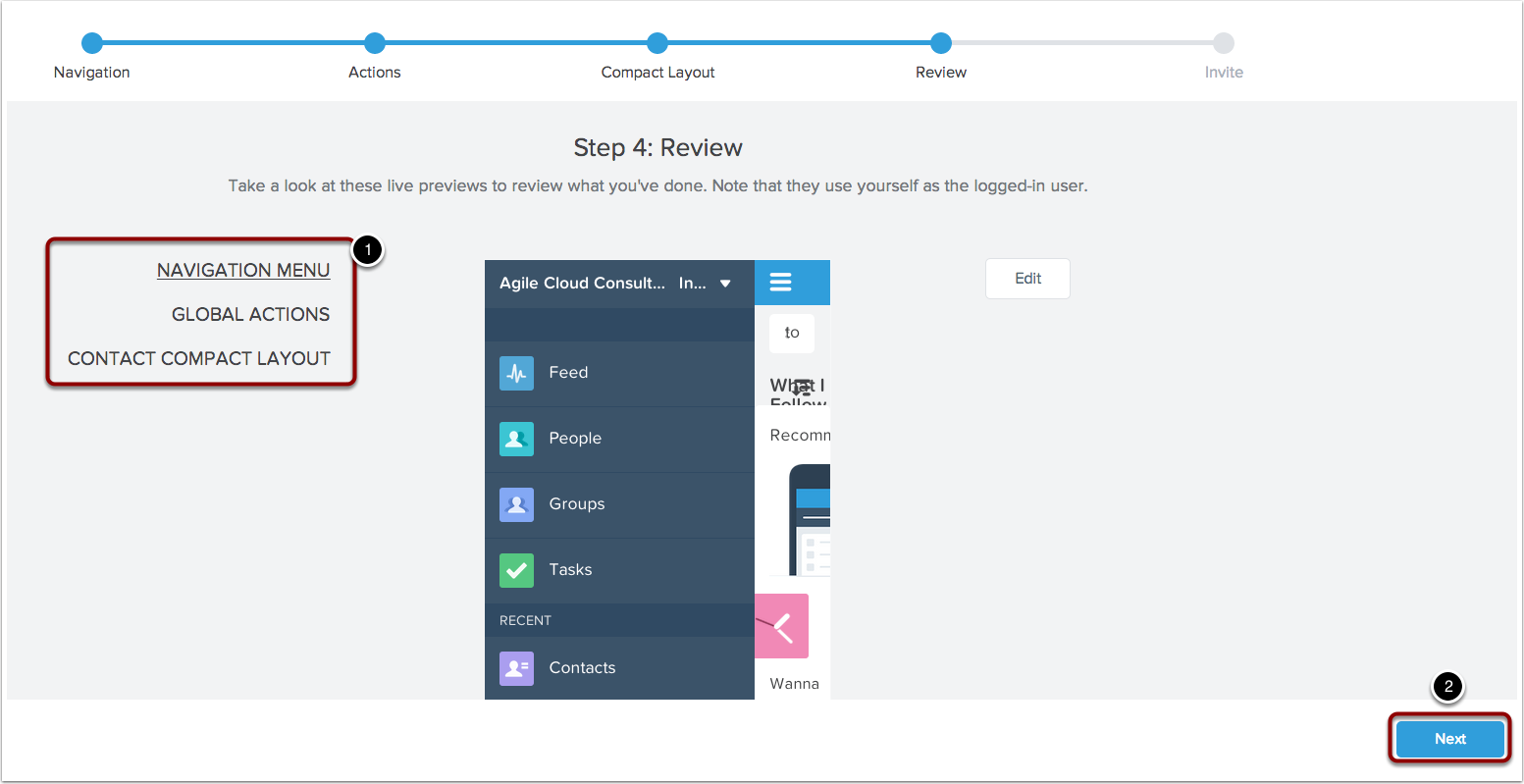This screenshot has width=1524, height=784.
Task: View the CONTACT COMPACT LAYOUT preview
Action: point(199,358)
